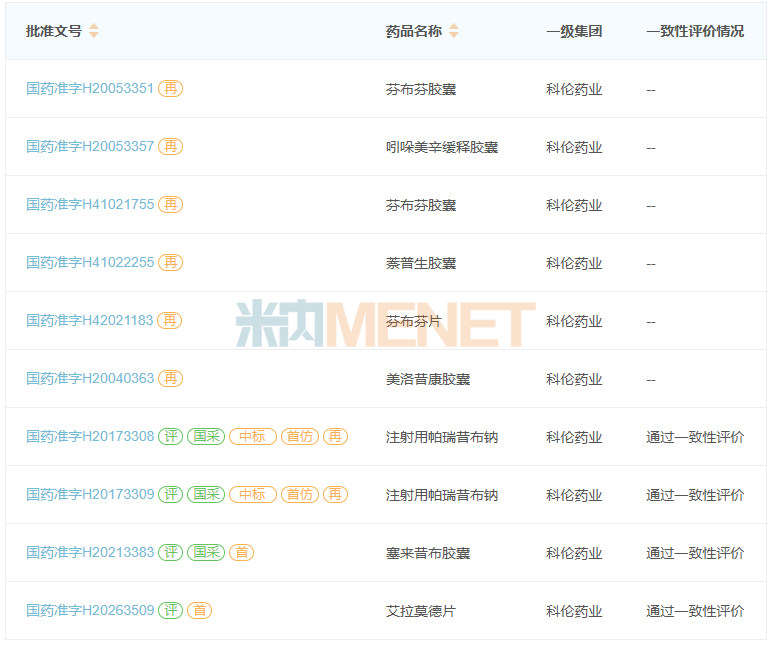Screen dimensions: 772x645
Task: Click 再 badge next to H41021755
Action: pos(170,204)
